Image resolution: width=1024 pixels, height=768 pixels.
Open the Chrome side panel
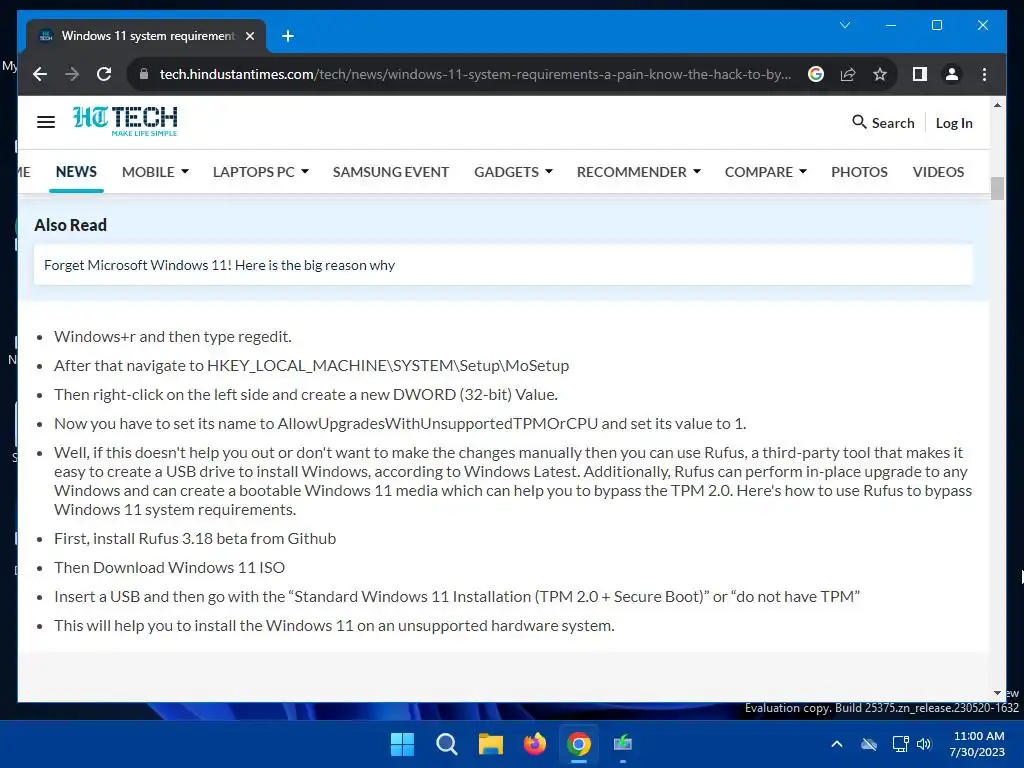click(x=920, y=74)
